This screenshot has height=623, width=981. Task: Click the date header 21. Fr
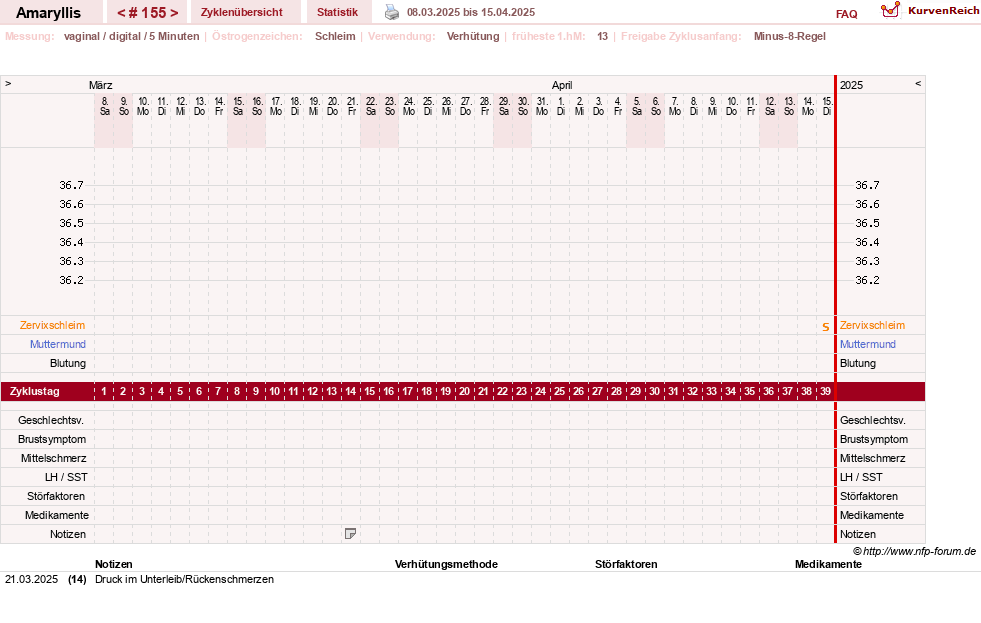tap(352, 106)
